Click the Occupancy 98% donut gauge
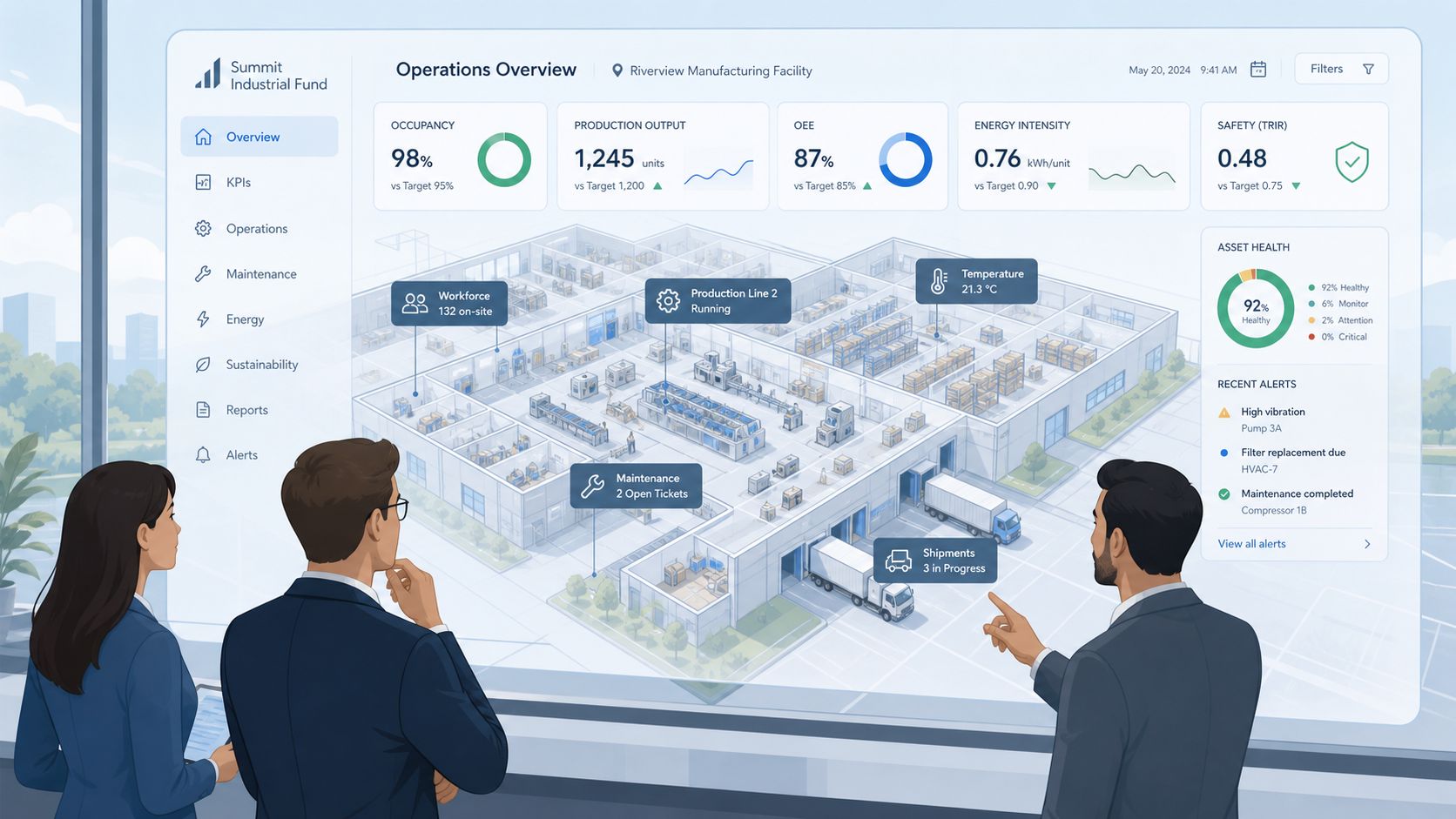 point(504,159)
